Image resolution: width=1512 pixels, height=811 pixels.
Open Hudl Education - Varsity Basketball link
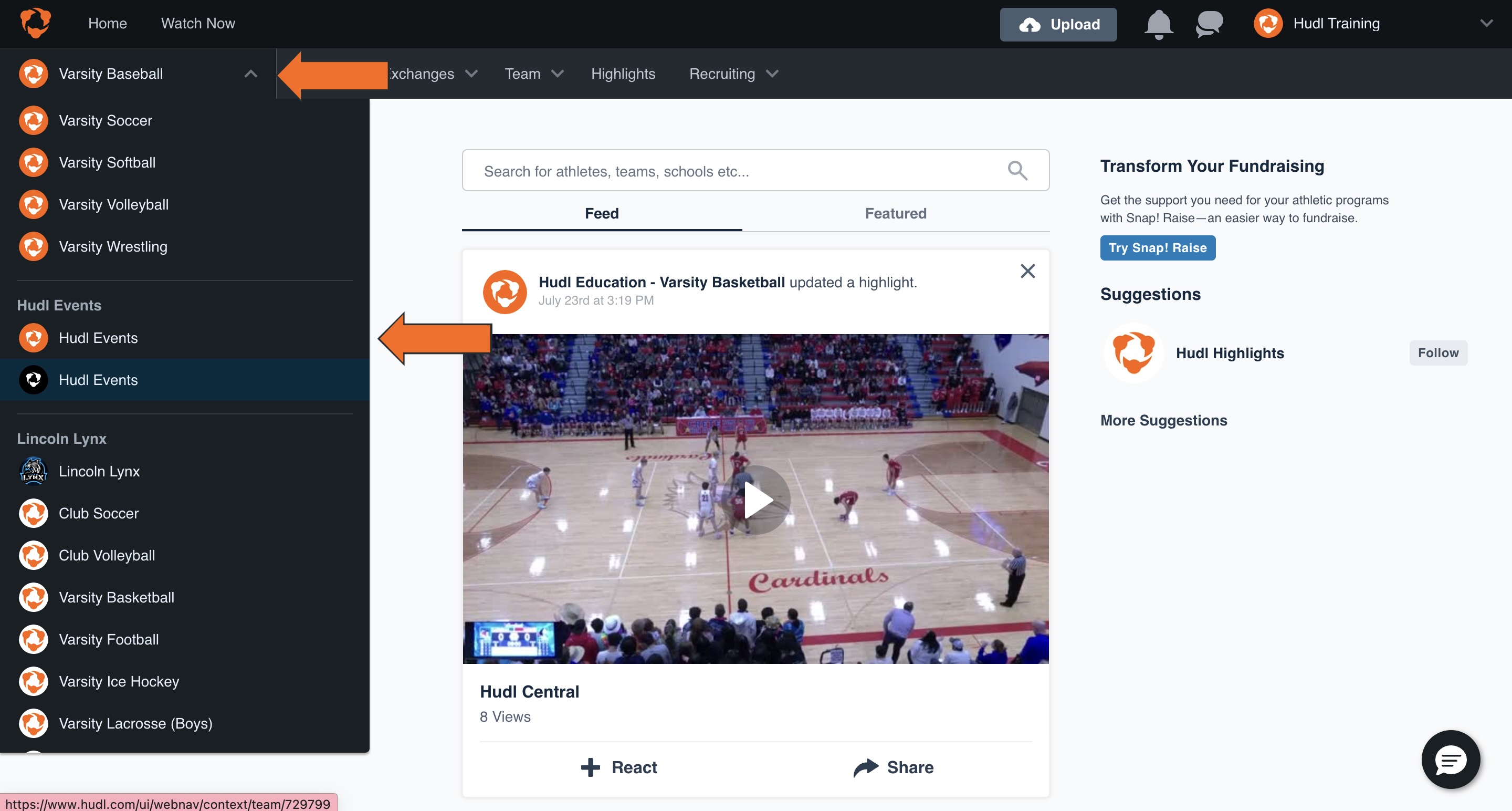(x=661, y=283)
